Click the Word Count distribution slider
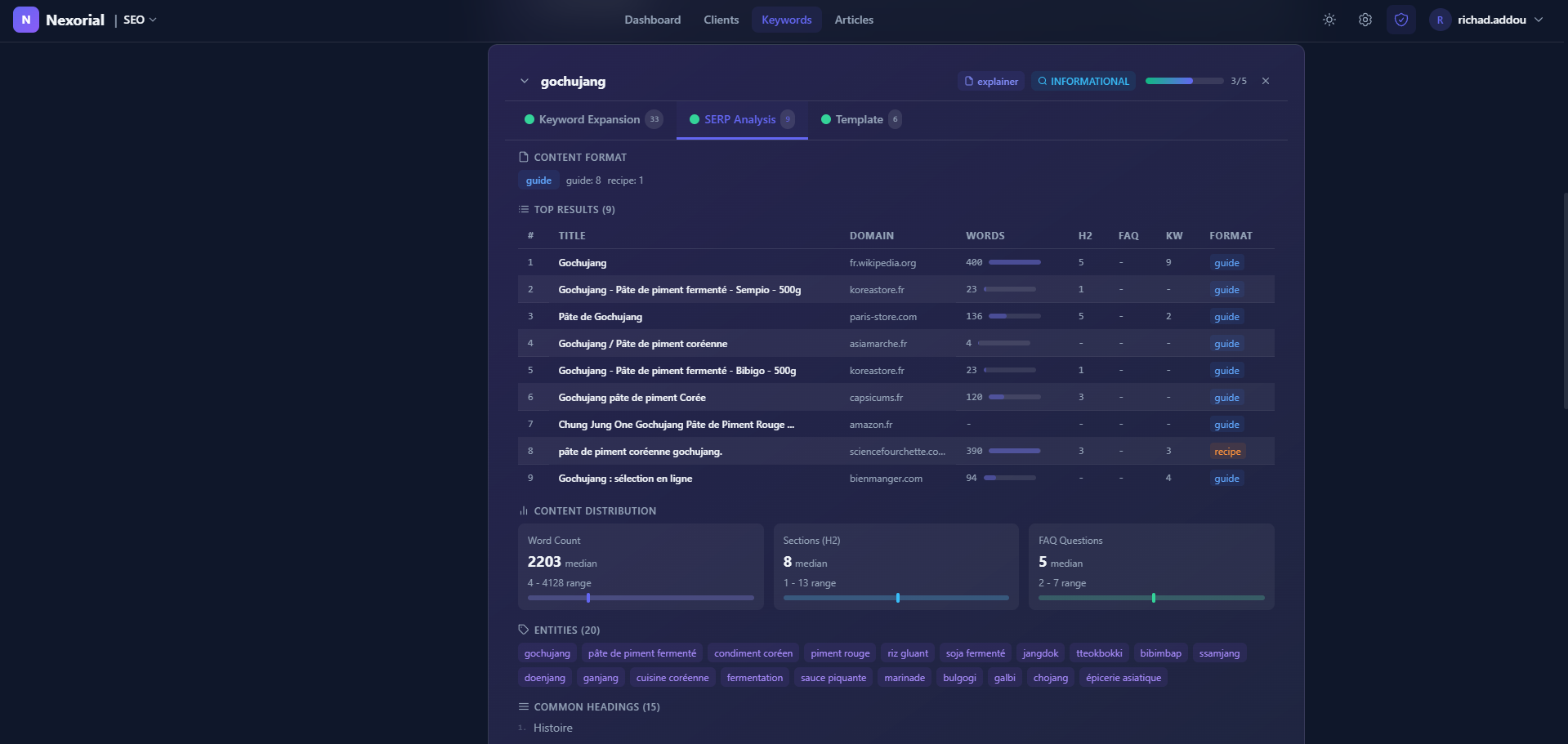1568x744 pixels. [641, 598]
